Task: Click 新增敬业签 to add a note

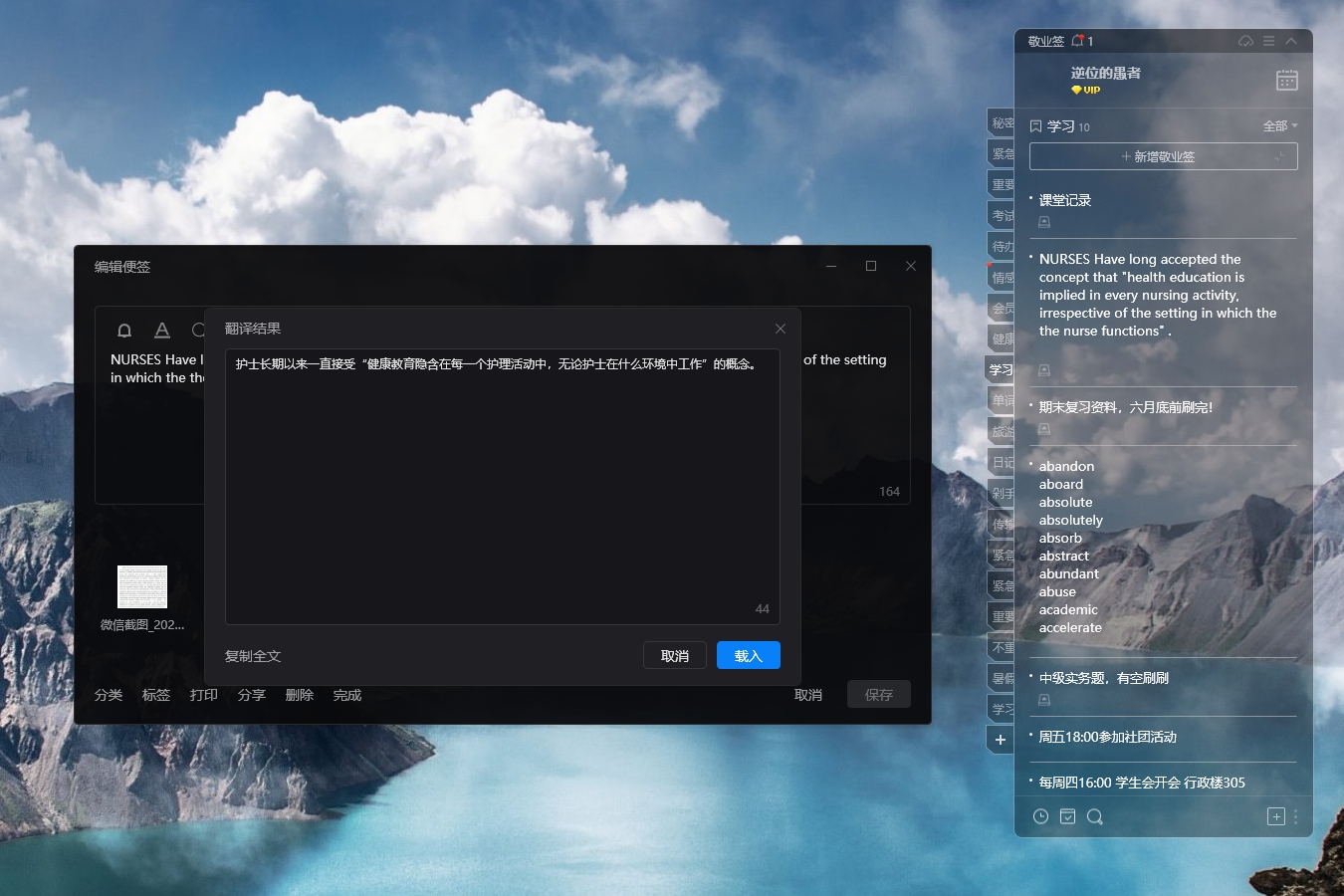Action: click(x=1163, y=156)
